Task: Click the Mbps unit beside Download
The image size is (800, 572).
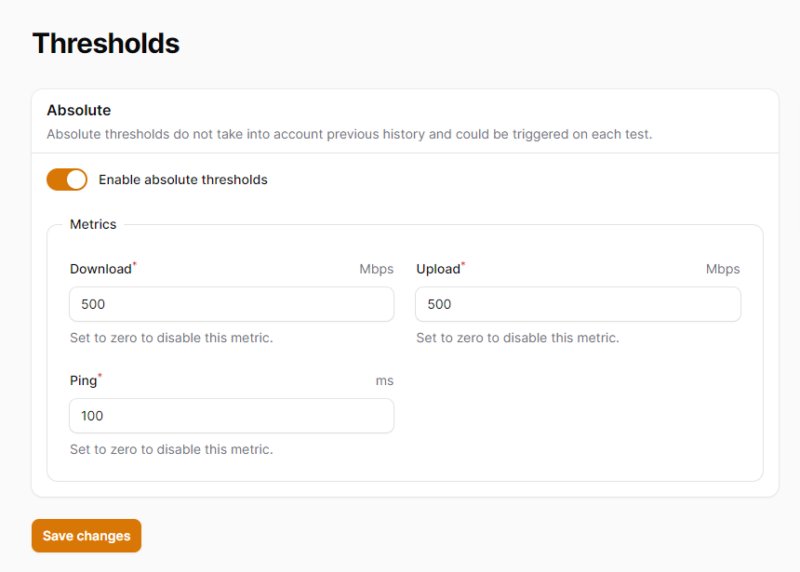Action: (x=376, y=269)
